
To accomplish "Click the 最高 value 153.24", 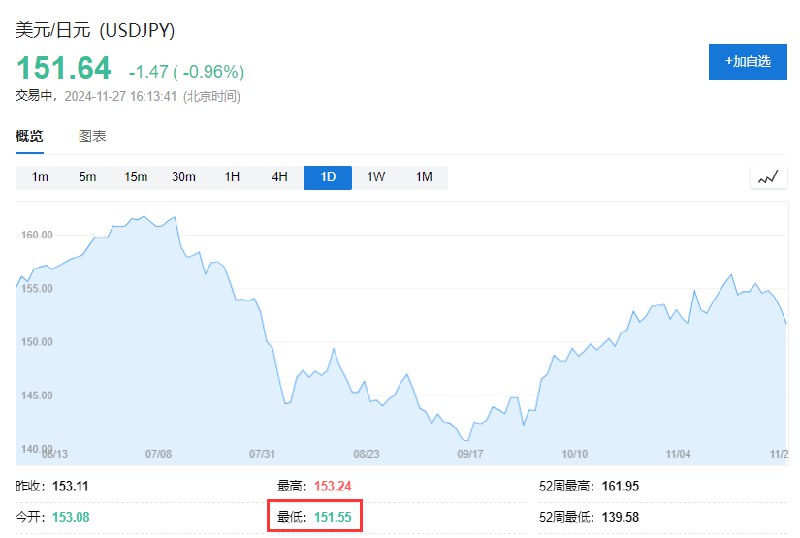I will [x=332, y=486].
